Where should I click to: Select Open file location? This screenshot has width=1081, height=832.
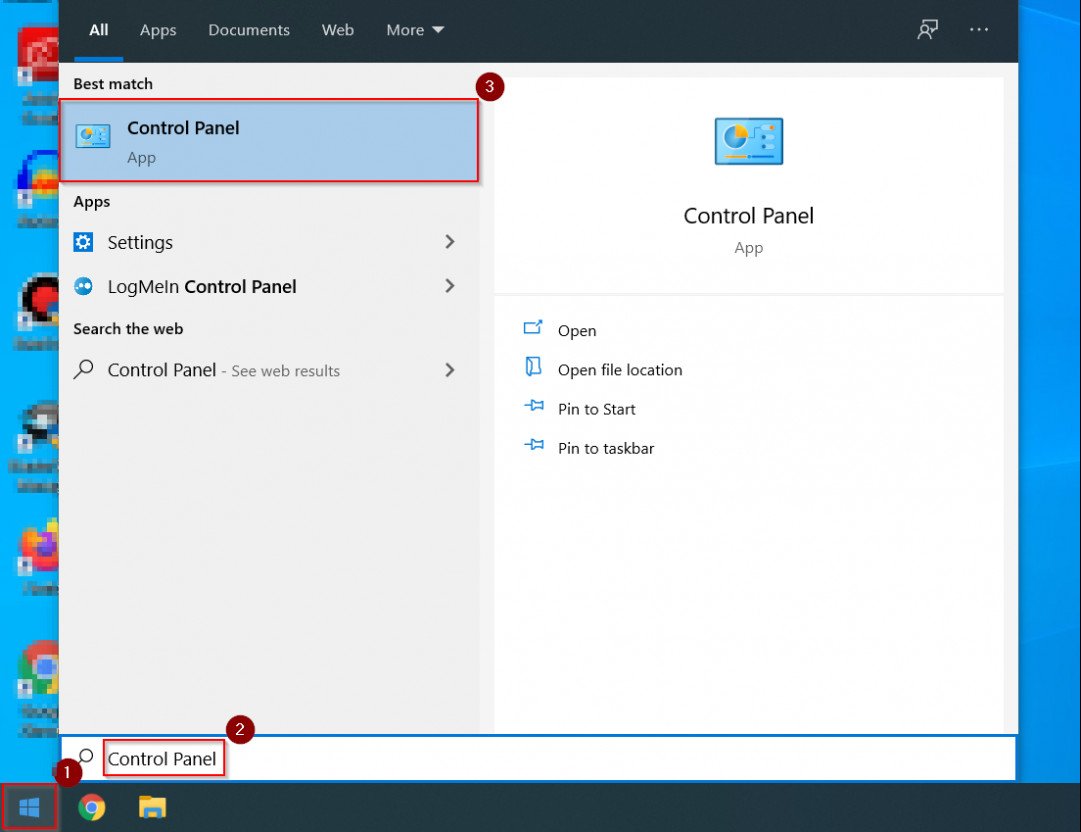pos(620,369)
